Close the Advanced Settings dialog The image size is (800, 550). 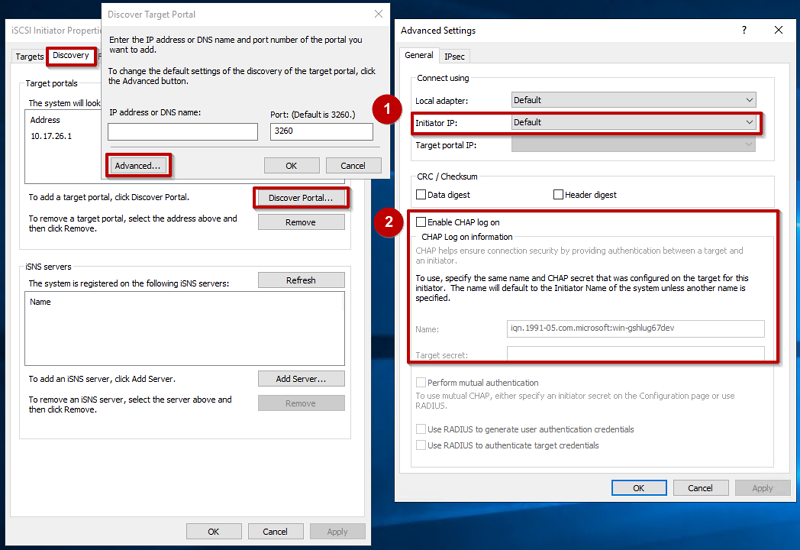[x=778, y=31]
